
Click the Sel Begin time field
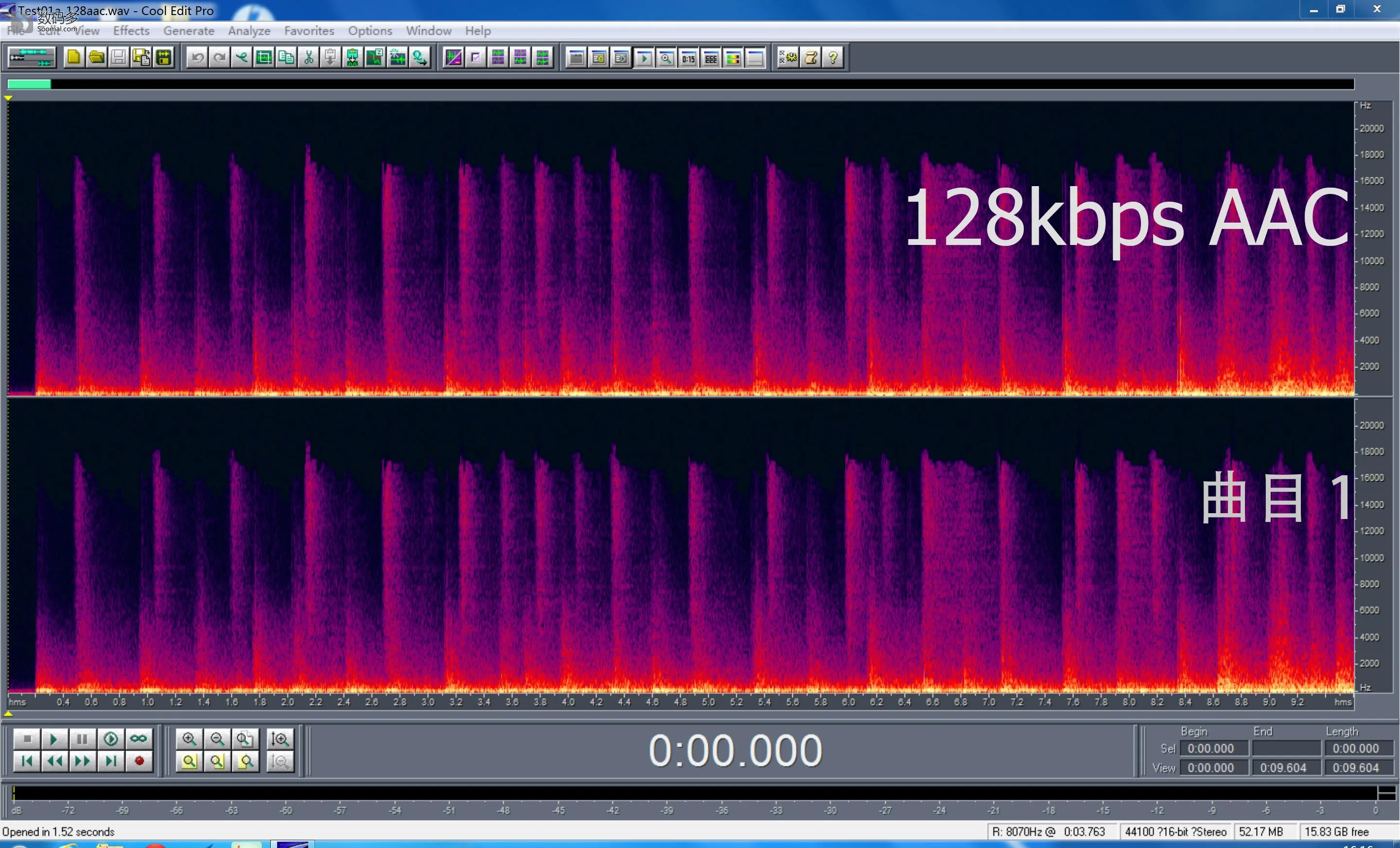point(1214,748)
